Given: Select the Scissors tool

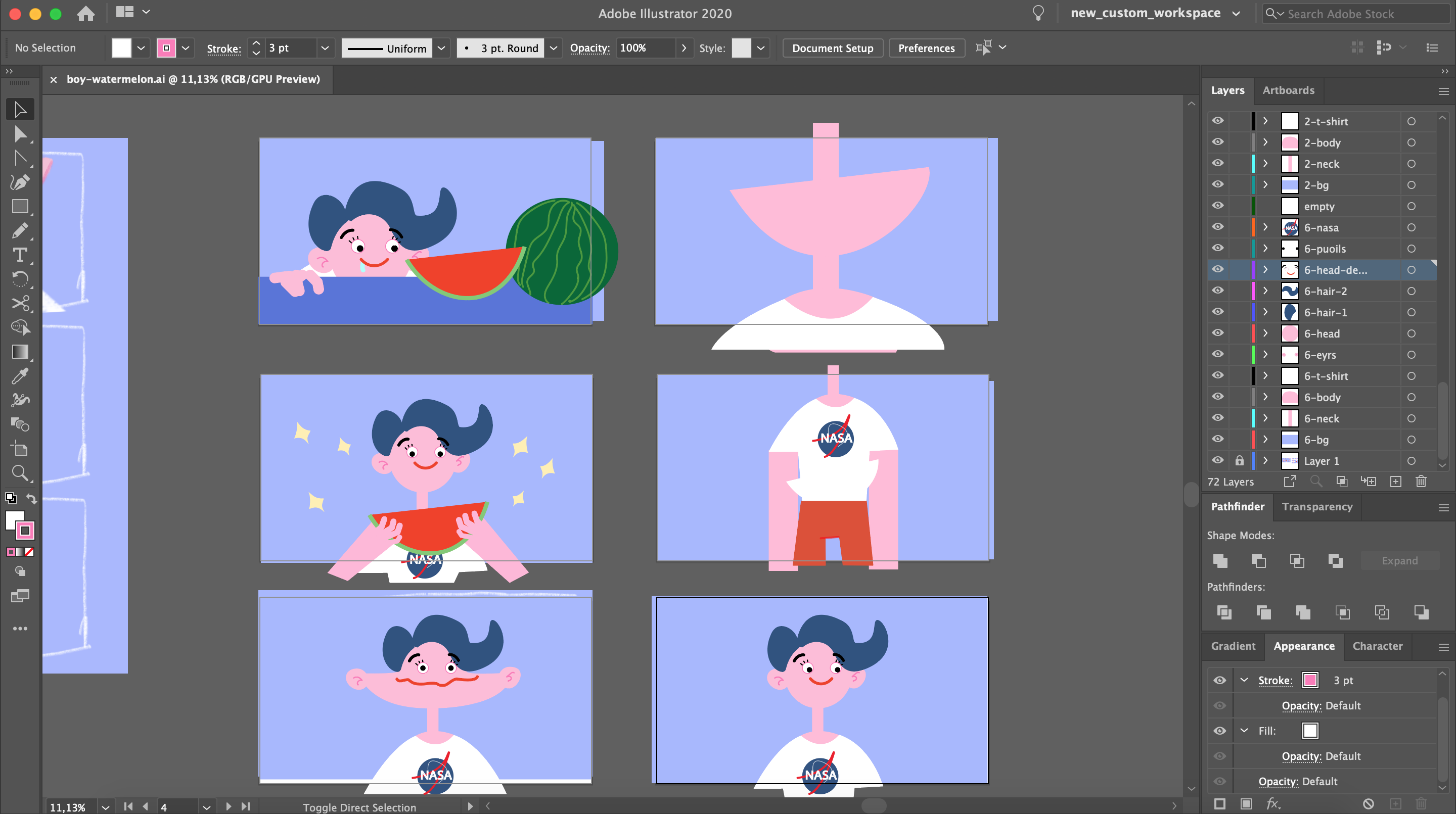Looking at the screenshot, I should [x=20, y=303].
